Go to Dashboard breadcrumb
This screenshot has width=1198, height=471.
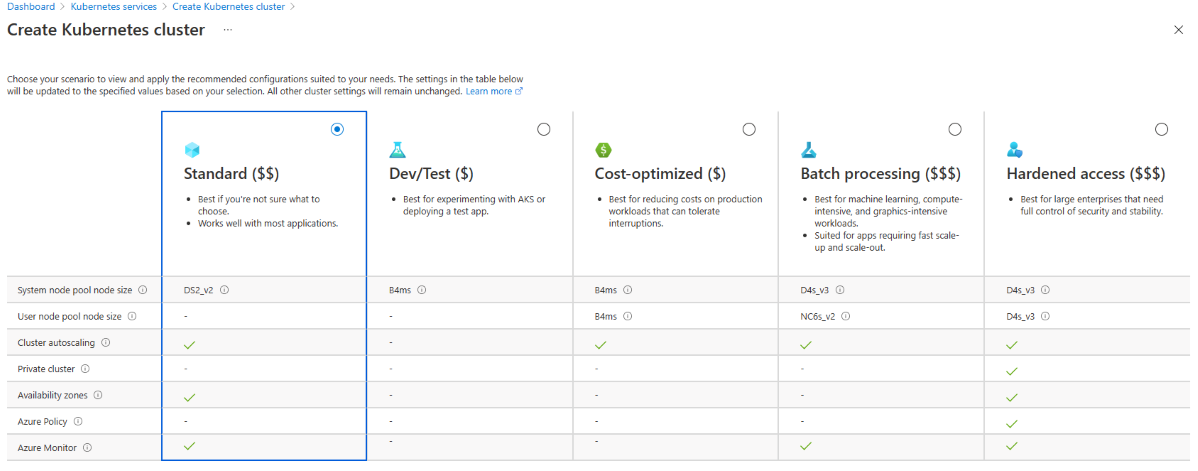click(31, 7)
